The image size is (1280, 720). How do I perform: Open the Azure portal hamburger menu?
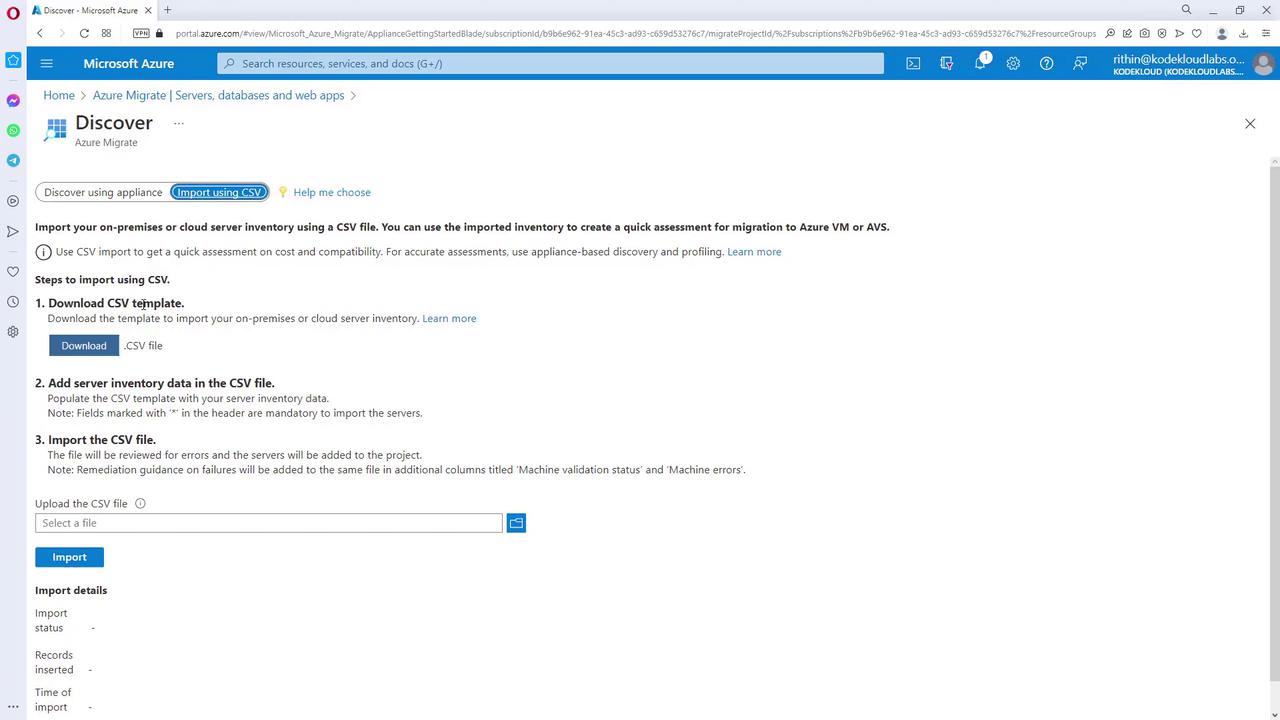tap(46, 63)
